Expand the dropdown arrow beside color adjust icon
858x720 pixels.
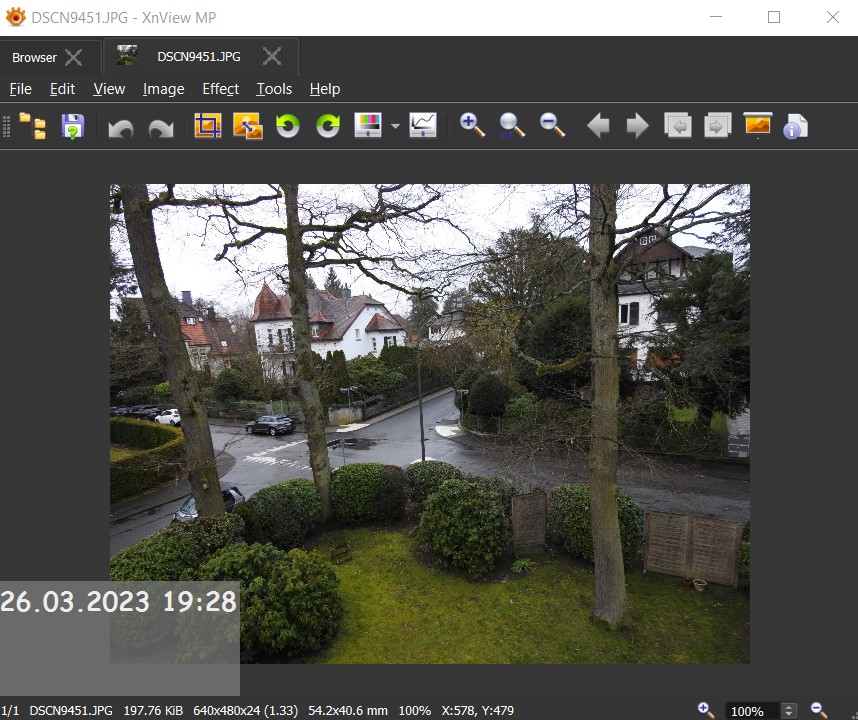395,127
